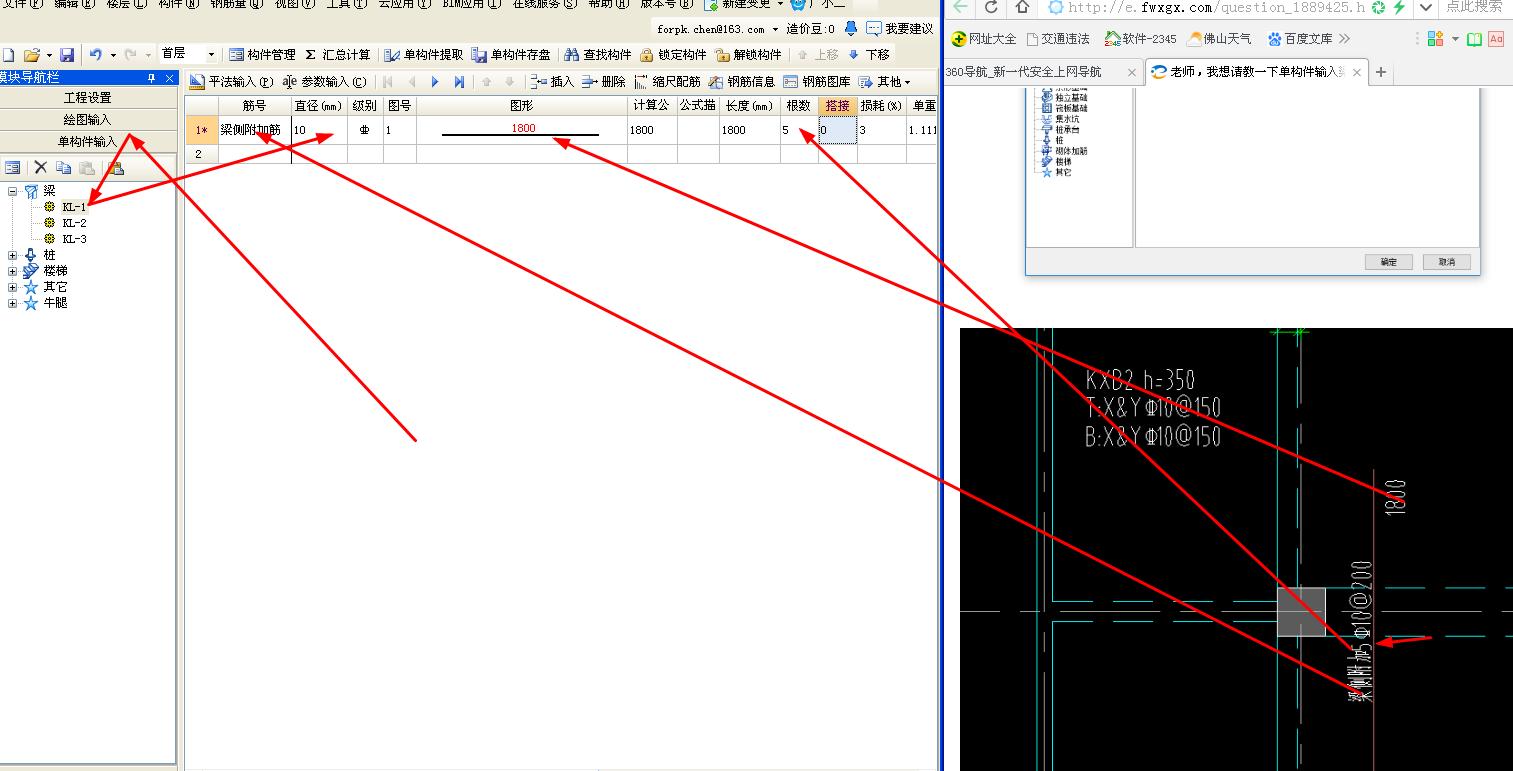
Task: Jump to last record arrow
Action: pyautogui.click(x=459, y=82)
